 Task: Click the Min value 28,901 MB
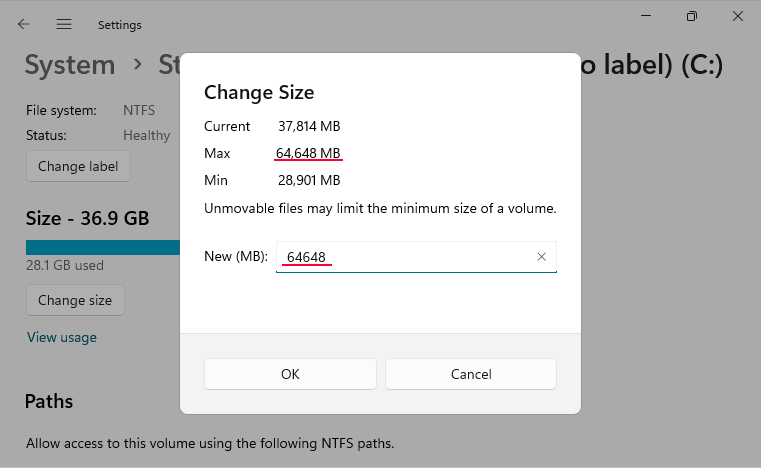(x=309, y=180)
